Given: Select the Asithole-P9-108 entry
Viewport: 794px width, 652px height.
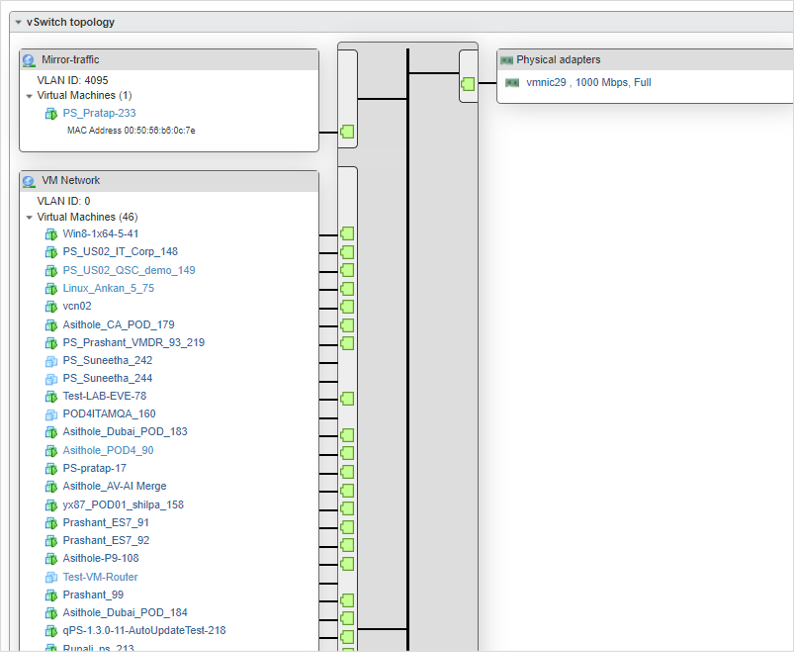Looking at the screenshot, I should pyautogui.click(x=101, y=558).
